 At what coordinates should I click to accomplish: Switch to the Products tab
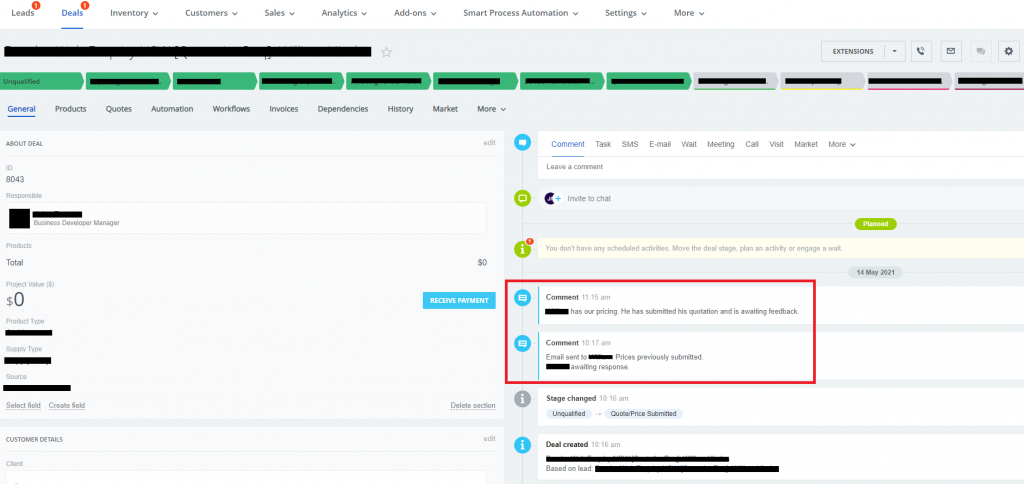[x=70, y=109]
